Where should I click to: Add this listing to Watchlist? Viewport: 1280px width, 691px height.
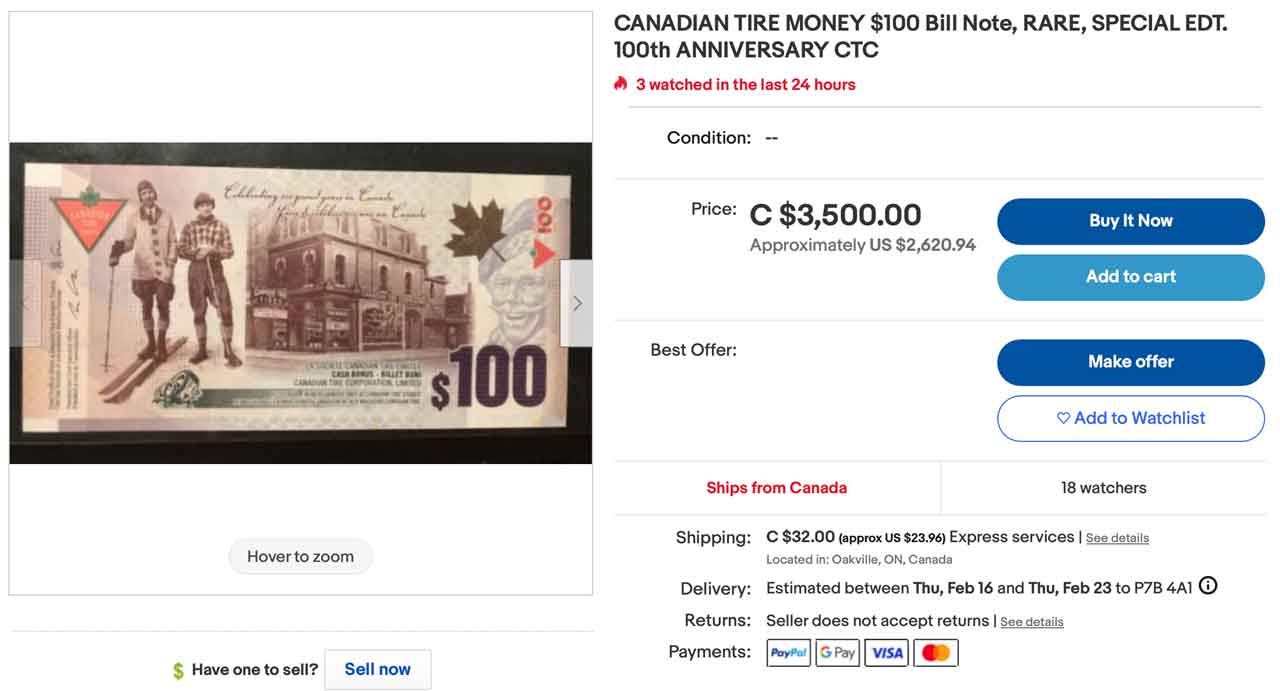(x=1130, y=418)
